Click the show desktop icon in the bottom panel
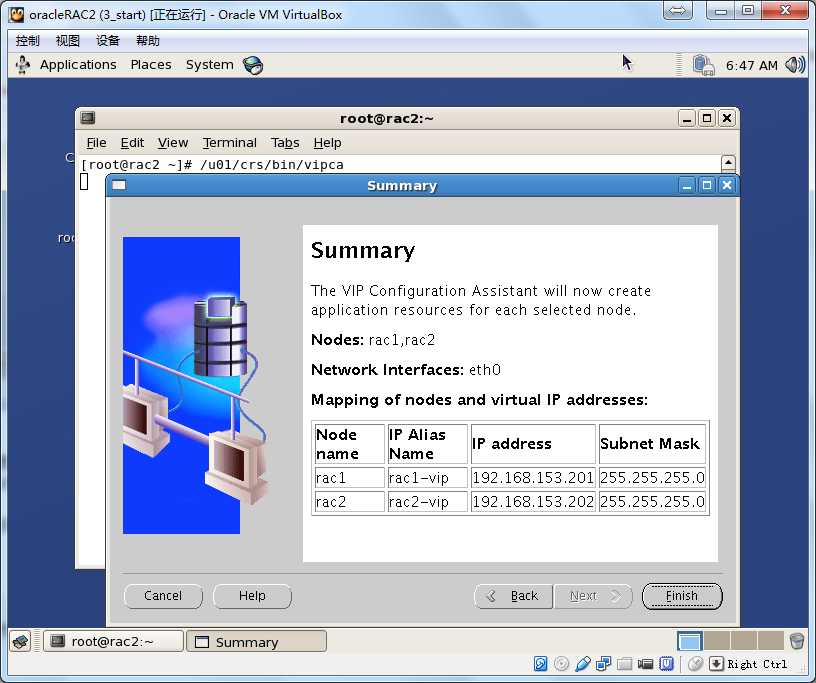 (x=21, y=641)
